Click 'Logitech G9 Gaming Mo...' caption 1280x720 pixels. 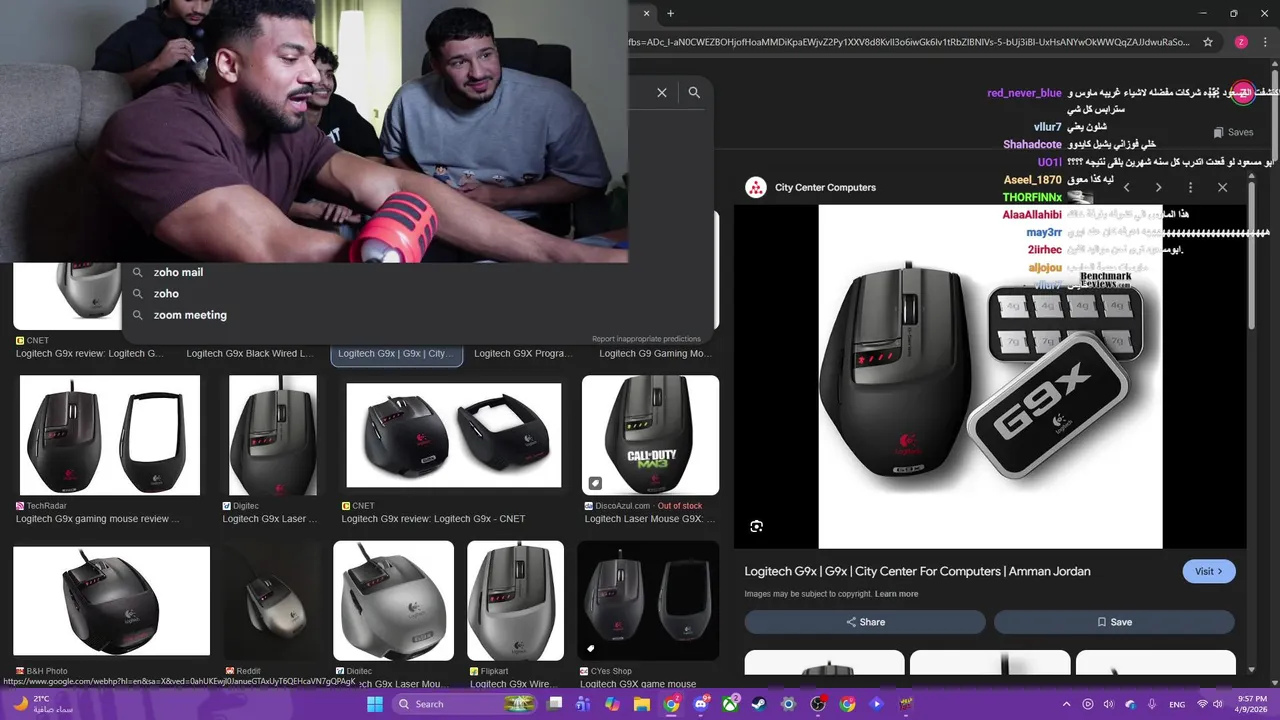coord(655,354)
